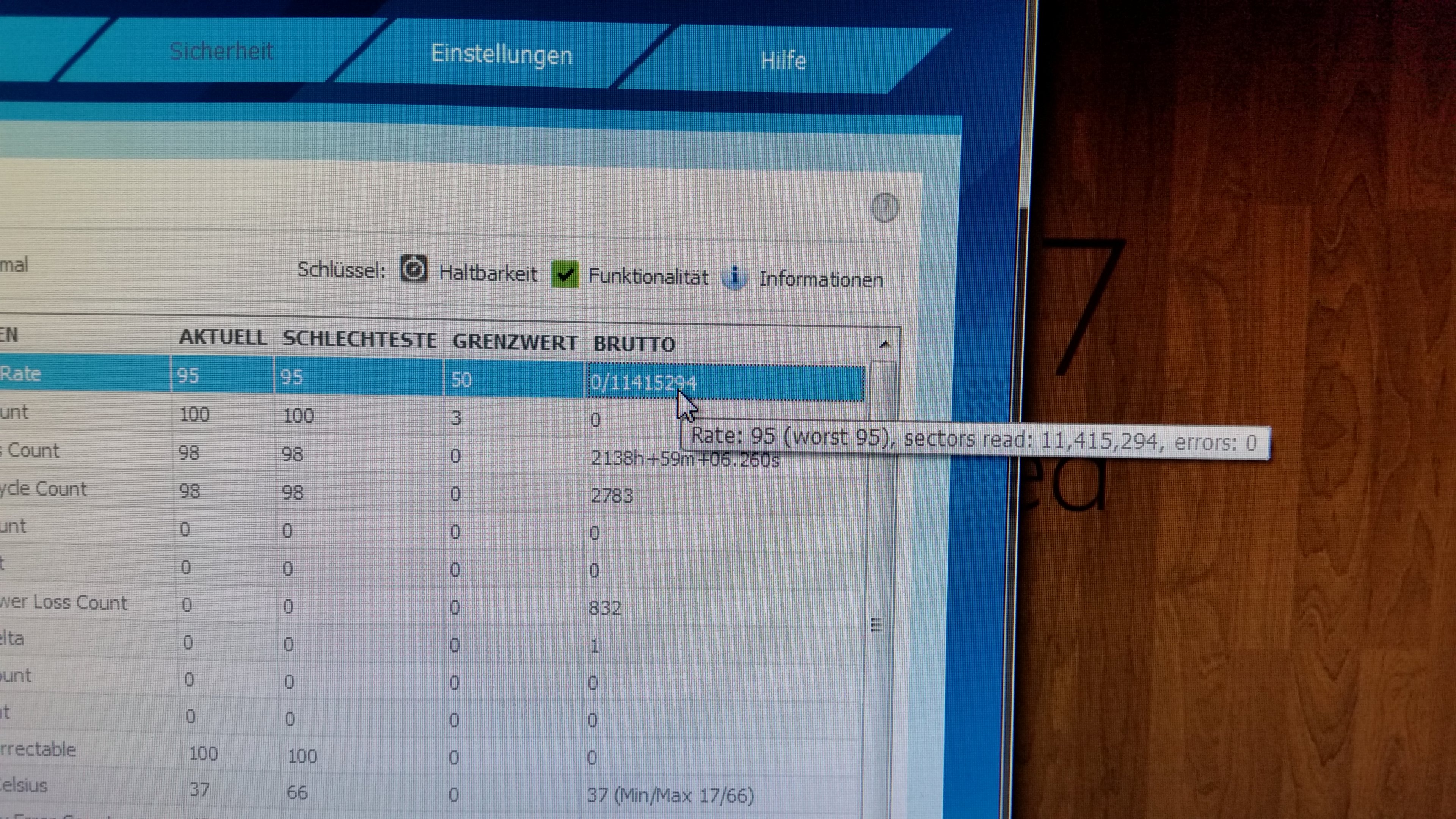
Task: Click the scrollbar up arrow
Action: coord(885,344)
